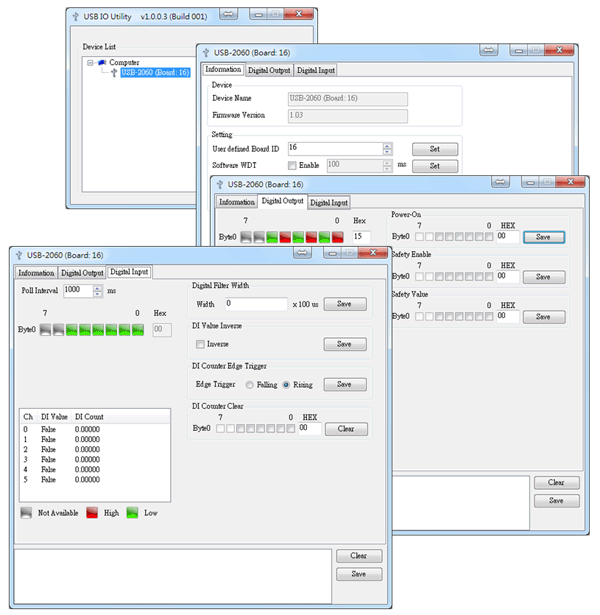600x615 pixels.
Task: Click double-arrow button in Information window title bar
Action: (489, 50)
